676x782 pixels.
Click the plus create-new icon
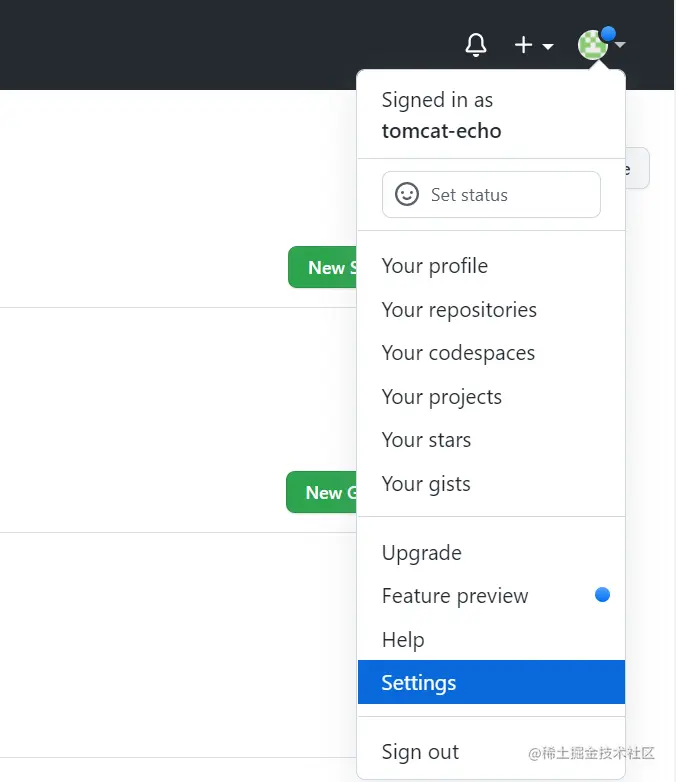click(x=524, y=45)
